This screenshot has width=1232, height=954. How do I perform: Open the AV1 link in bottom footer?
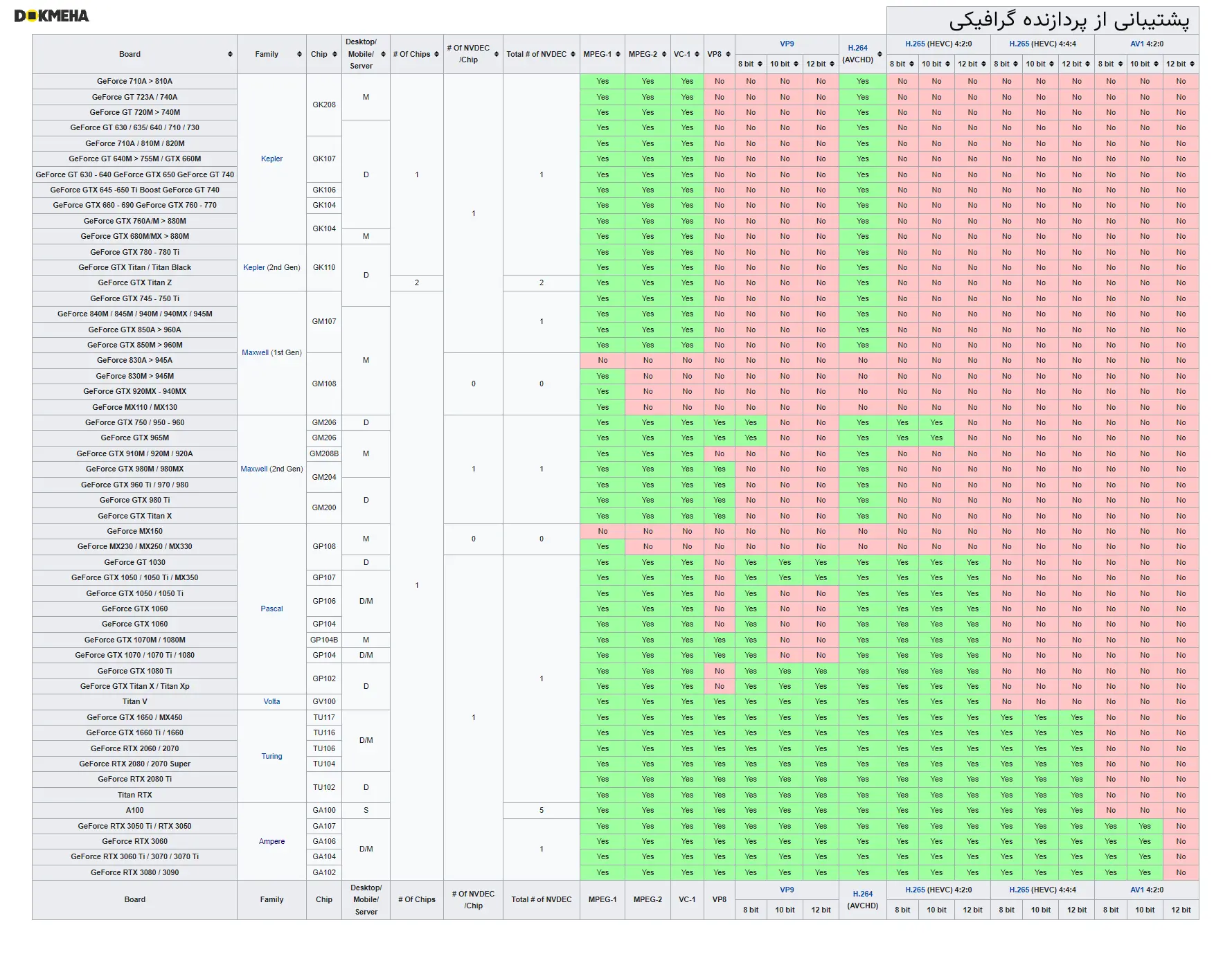[1136, 890]
